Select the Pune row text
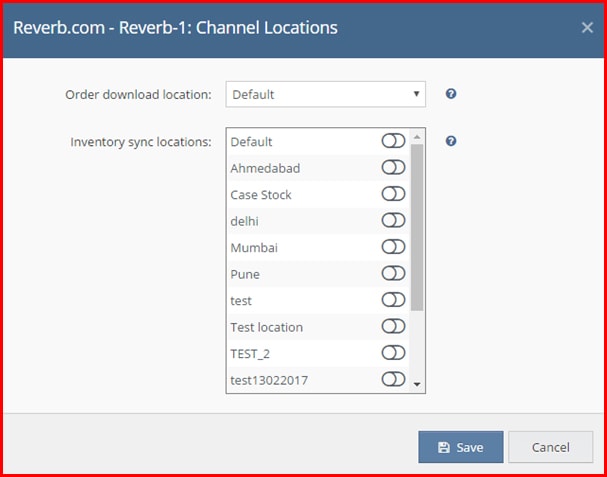 coord(245,275)
